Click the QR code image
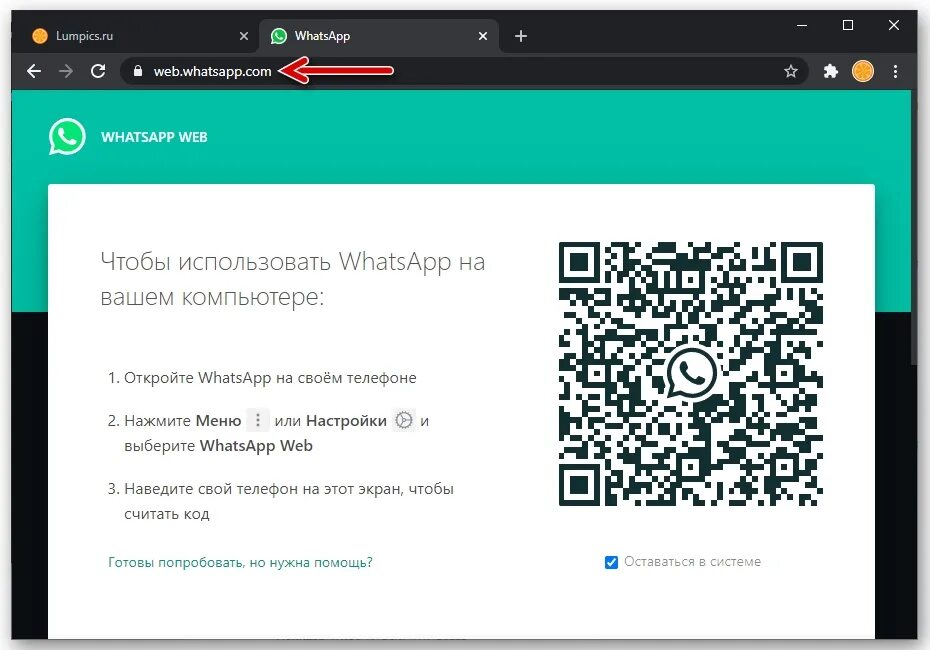 [690, 374]
